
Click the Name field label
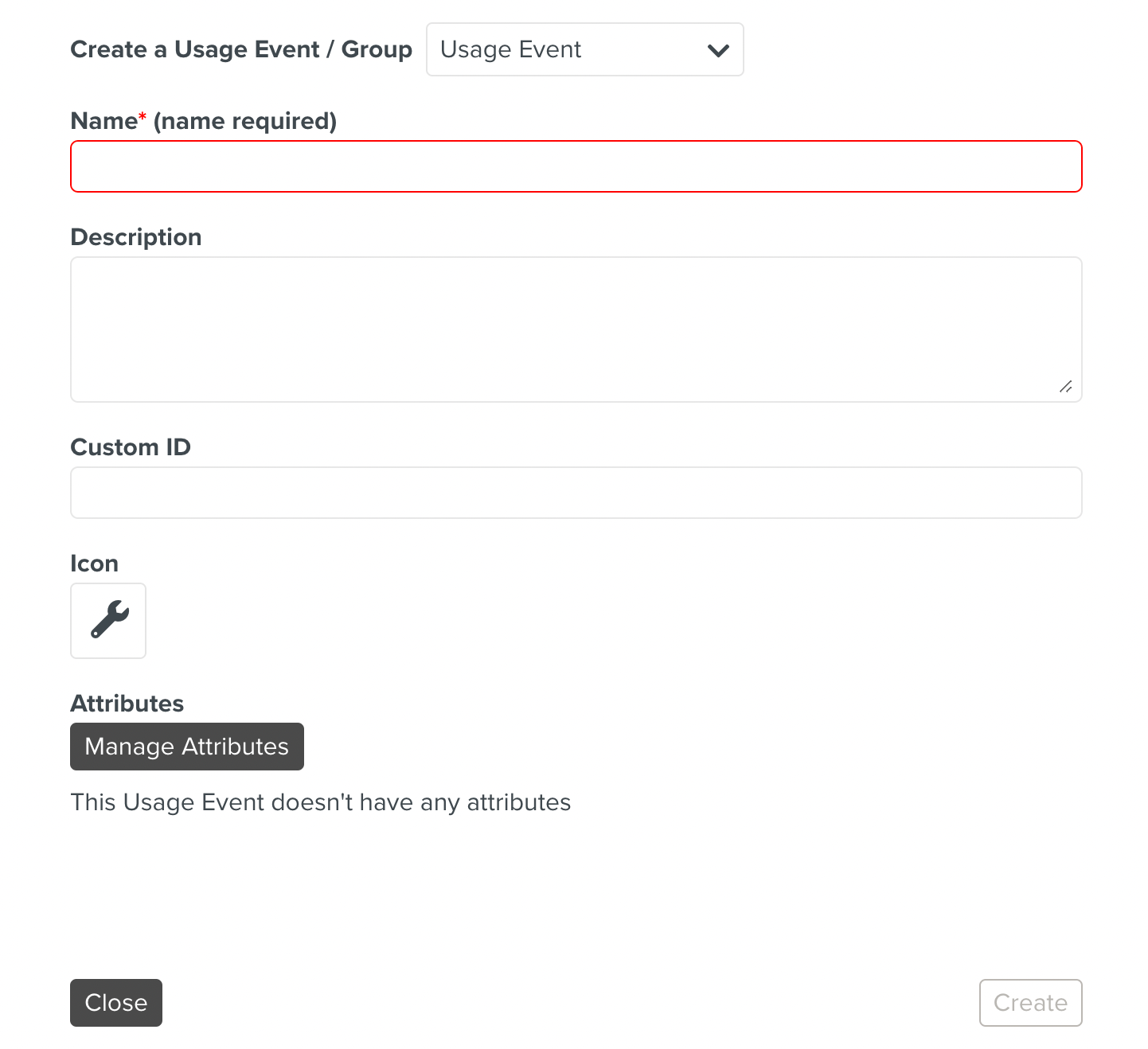tap(103, 121)
